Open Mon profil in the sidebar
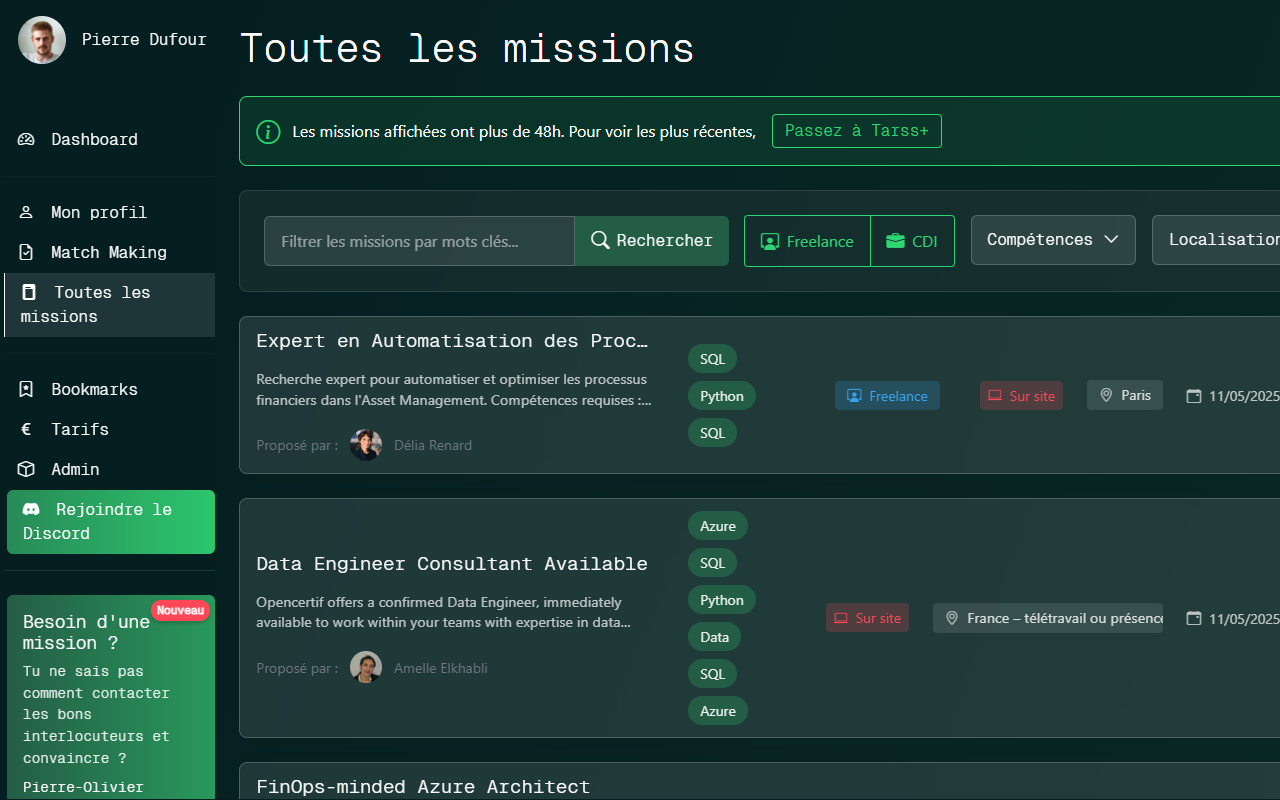 [108, 212]
